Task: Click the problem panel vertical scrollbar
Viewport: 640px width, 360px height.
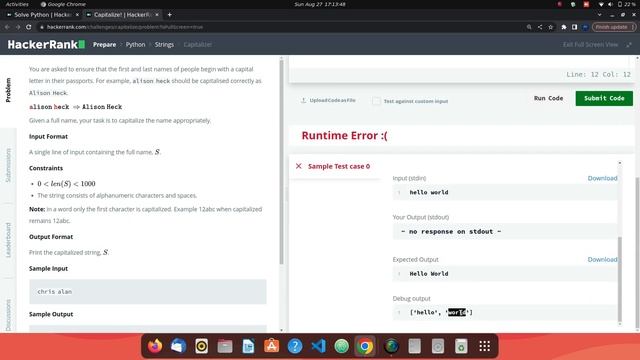Action: [x=281, y=163]
